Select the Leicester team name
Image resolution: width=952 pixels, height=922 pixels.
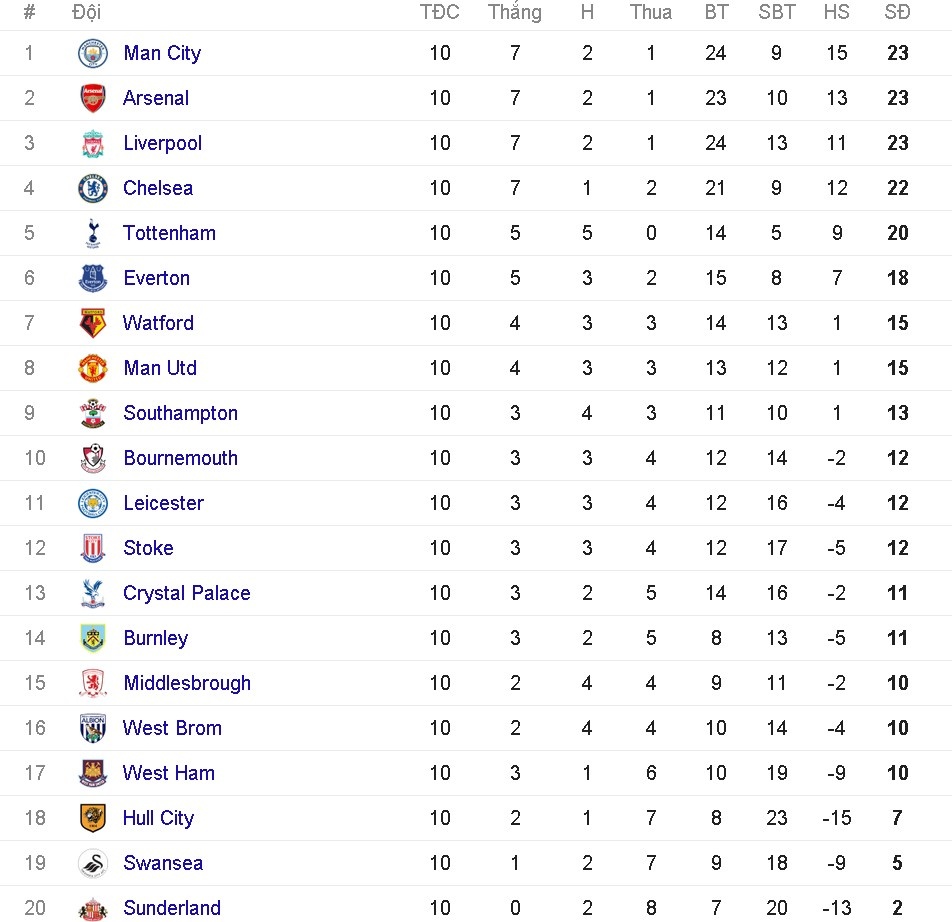[x=163, y=503]
